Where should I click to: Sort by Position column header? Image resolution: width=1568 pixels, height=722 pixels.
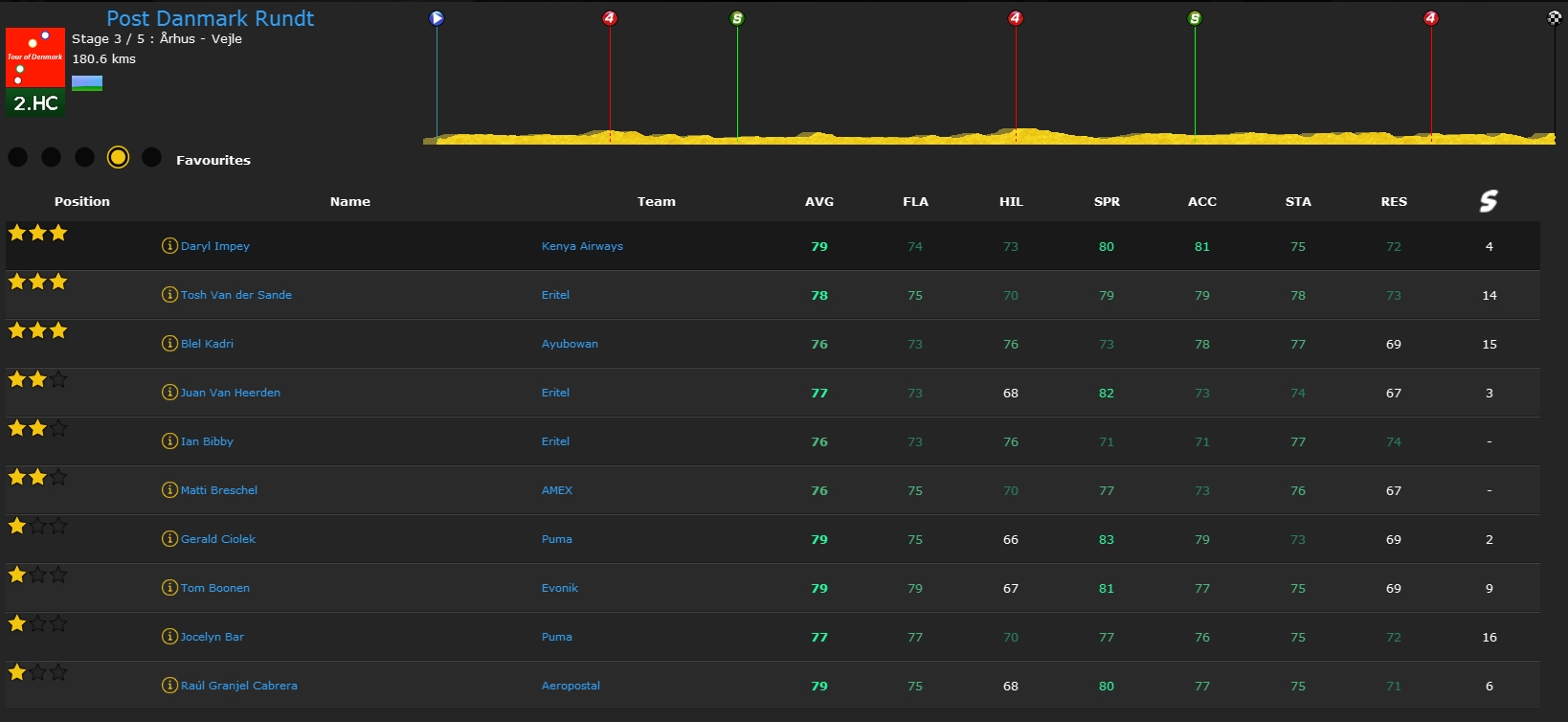coord(82,201)
